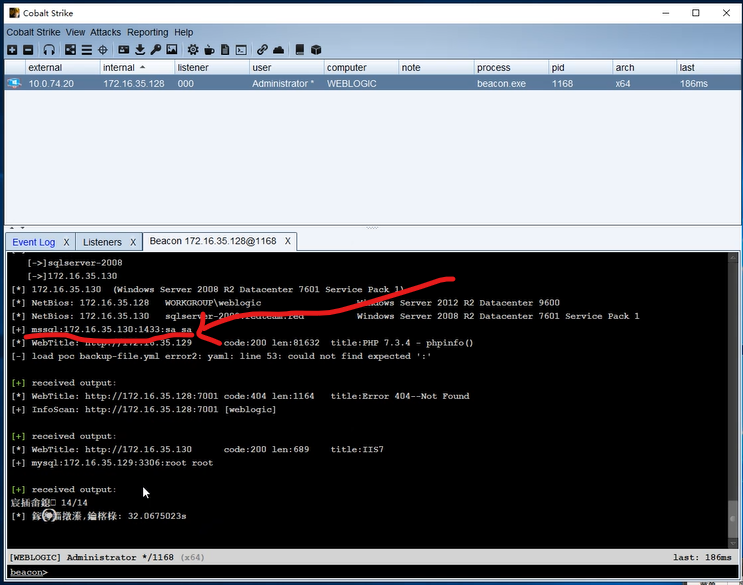
Task: Open the Attacks menu
Action: tap(105, 32)
